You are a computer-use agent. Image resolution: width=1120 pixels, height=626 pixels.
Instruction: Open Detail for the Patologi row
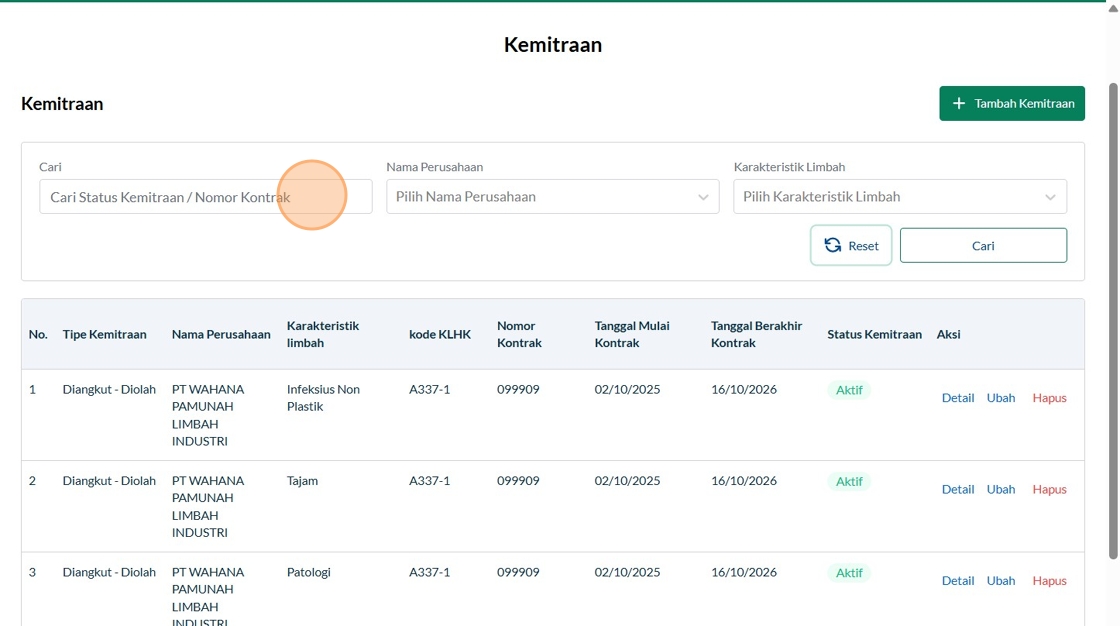957,581
